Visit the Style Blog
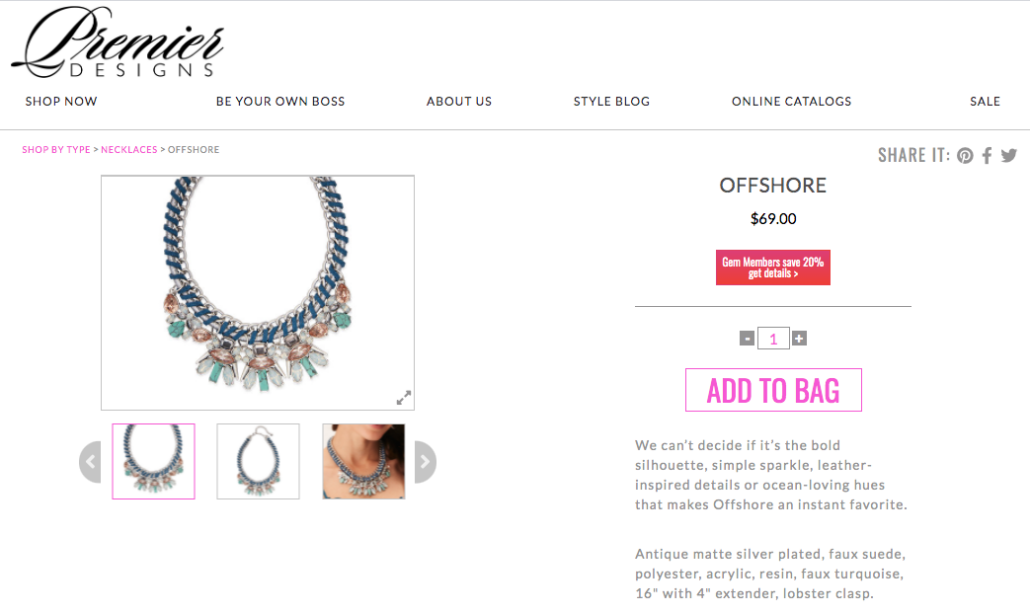The width and height of the screenshot is (1030, 613). pyautogui.click(x=612, y=101)
